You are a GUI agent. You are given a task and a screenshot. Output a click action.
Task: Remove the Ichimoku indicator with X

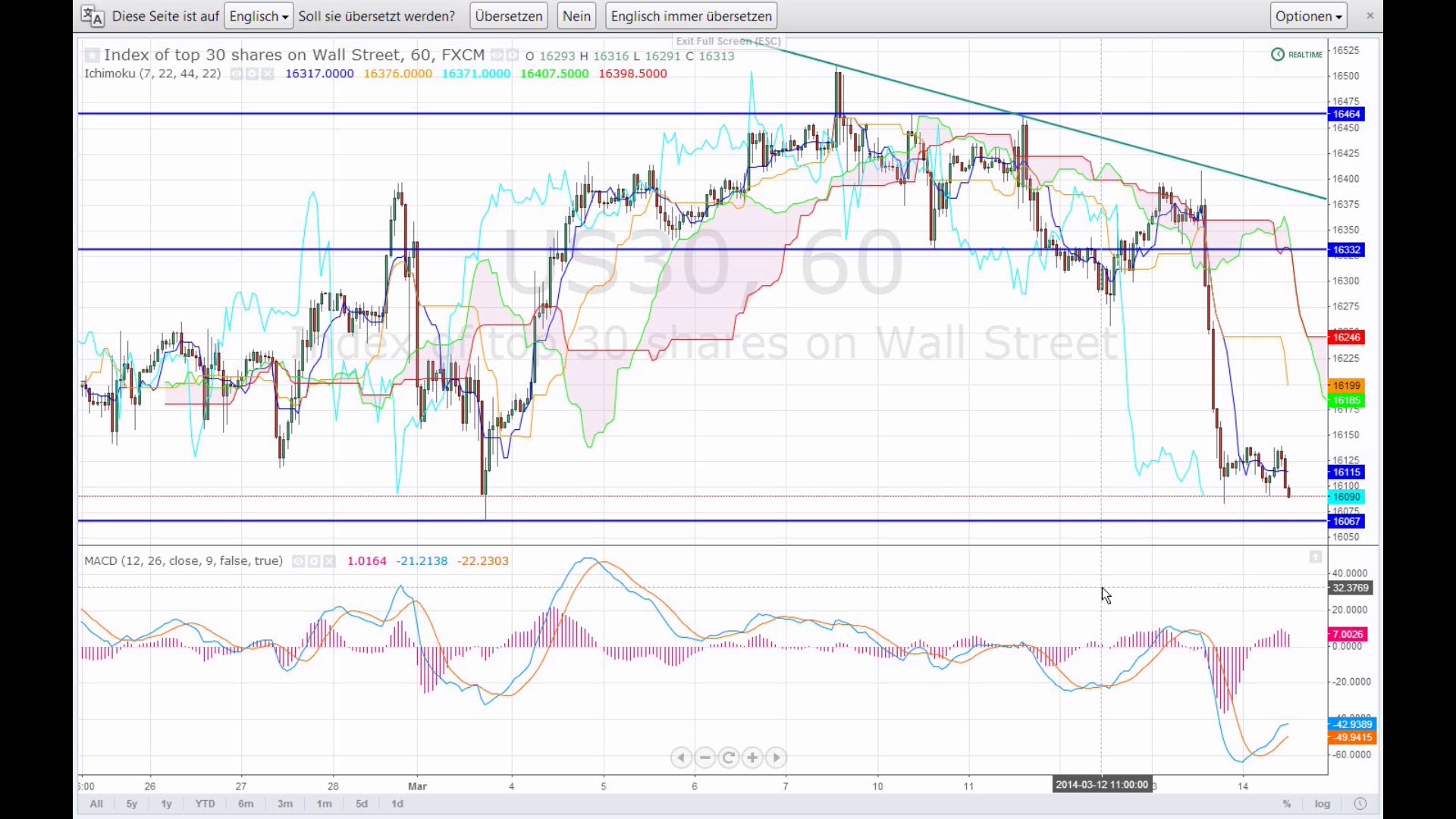pos(267,74)
